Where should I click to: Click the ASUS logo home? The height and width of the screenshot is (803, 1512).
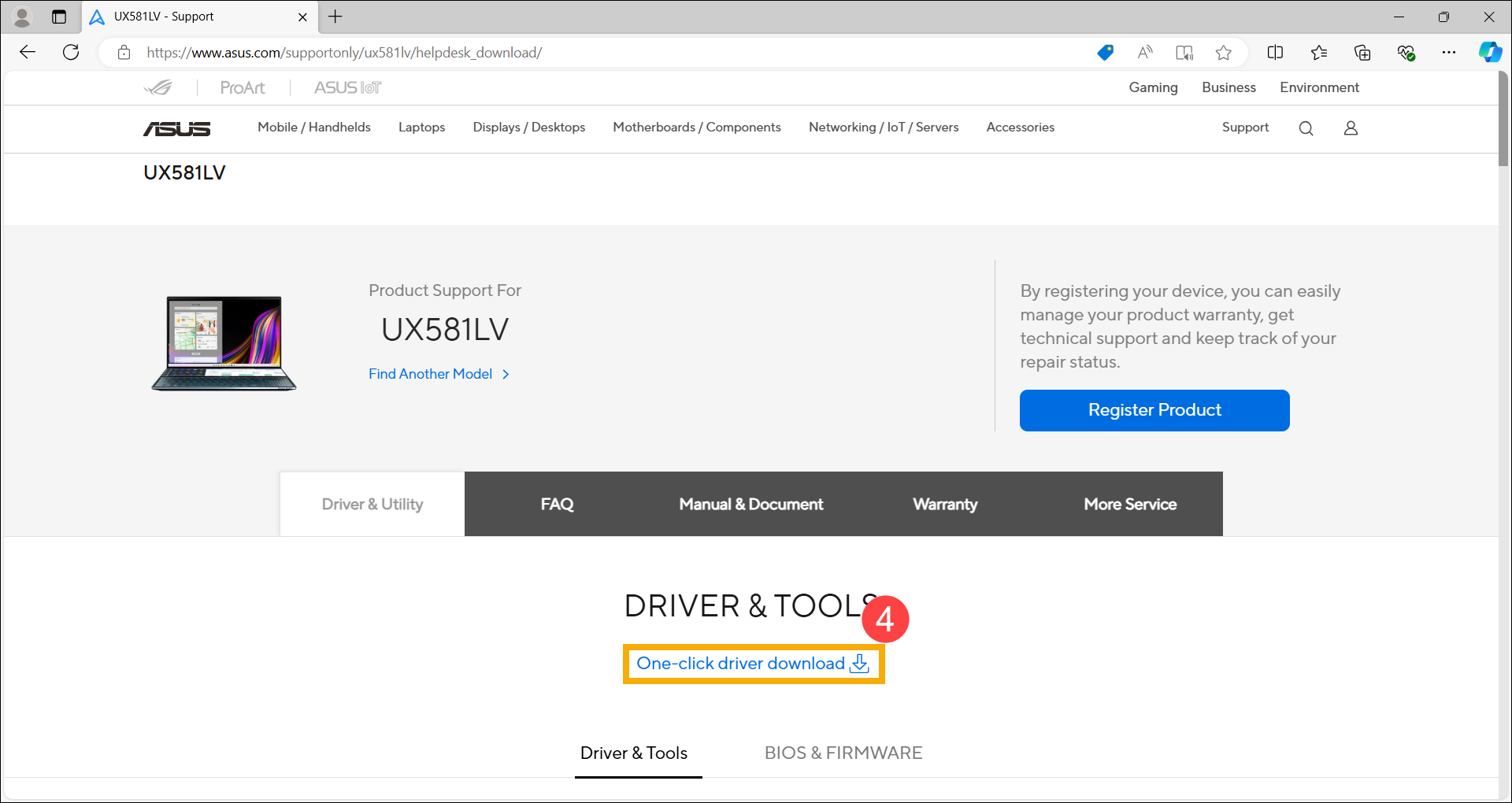(177, 128)
